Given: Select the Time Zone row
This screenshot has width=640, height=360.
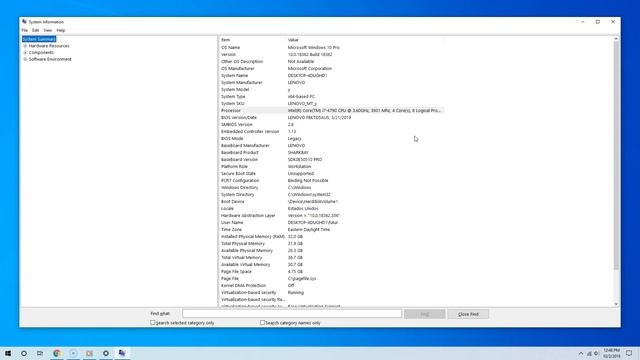Looking at the screenshot, I should tap(331, 229).
